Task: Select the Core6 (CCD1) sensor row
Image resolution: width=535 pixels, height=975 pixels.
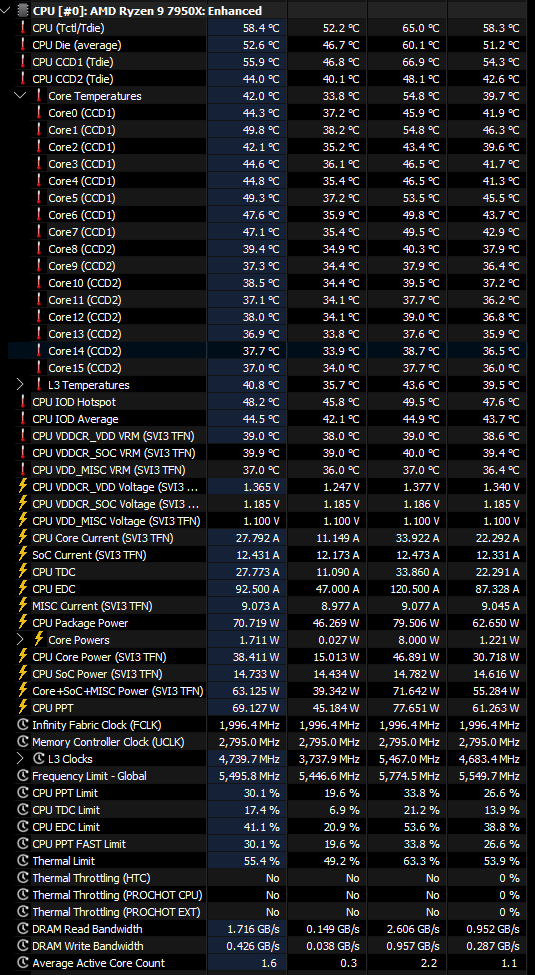Action: tap(268, 215)
